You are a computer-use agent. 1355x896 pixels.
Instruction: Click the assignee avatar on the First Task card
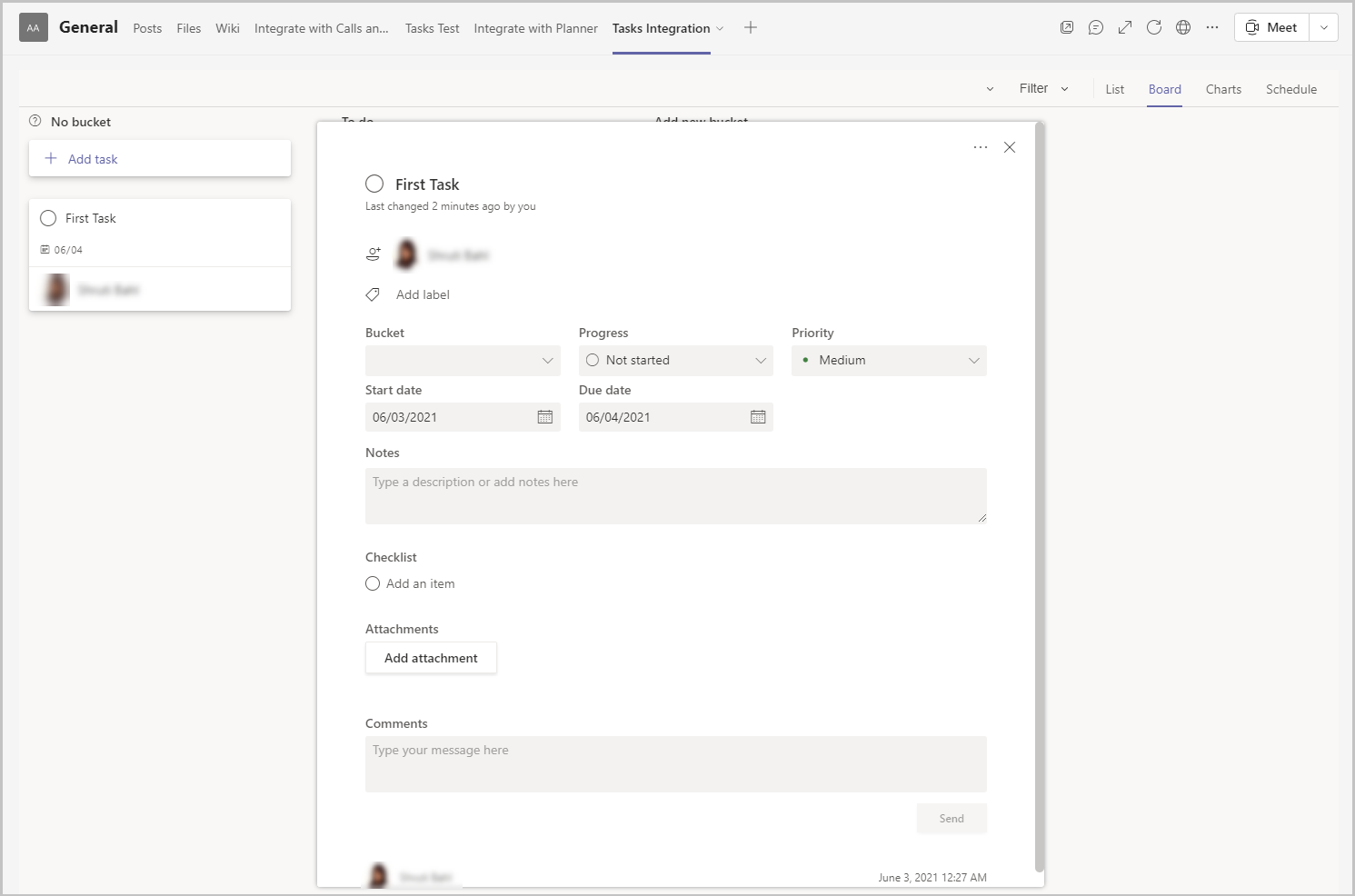56,290
